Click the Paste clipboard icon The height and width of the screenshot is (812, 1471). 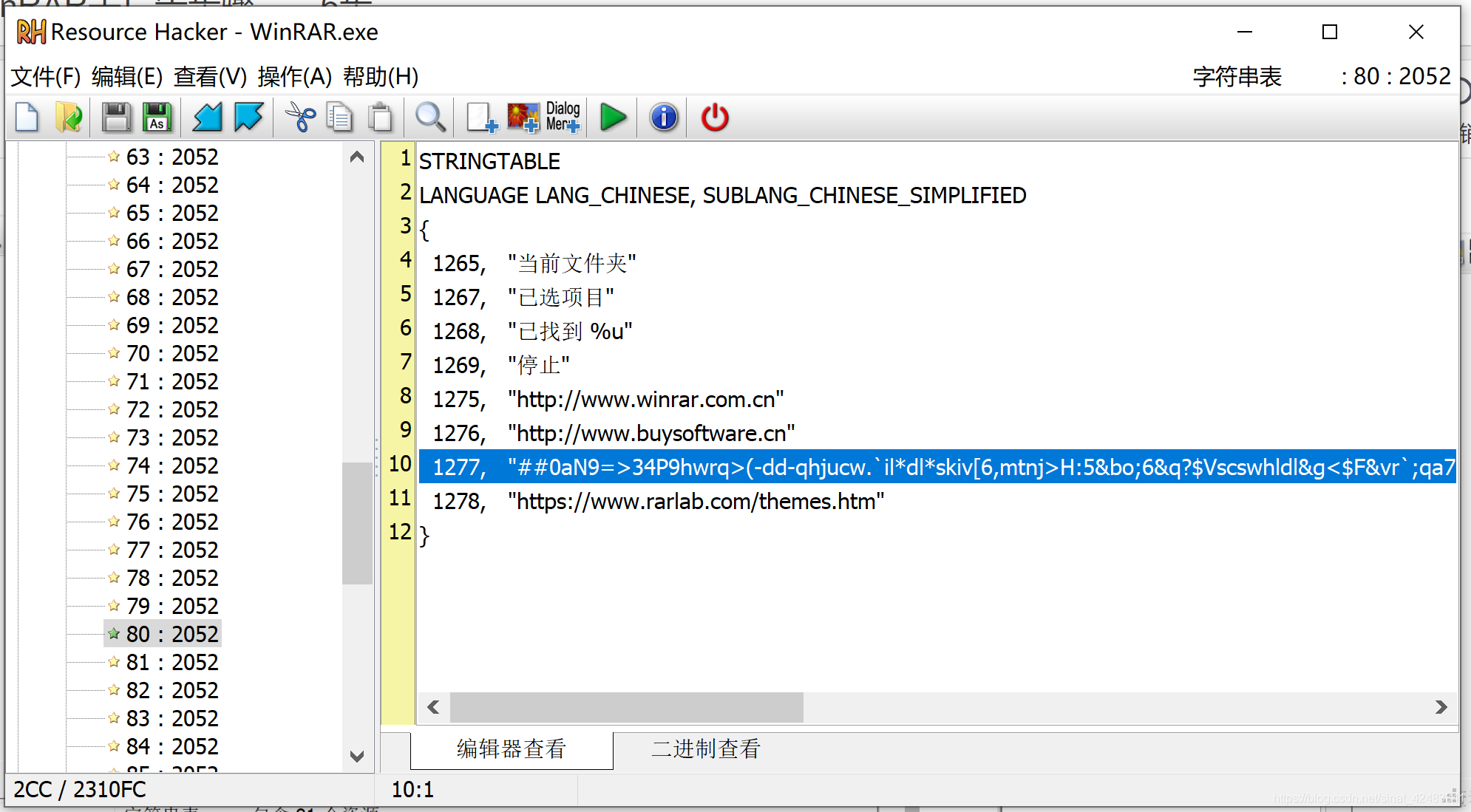pos(381,117)
